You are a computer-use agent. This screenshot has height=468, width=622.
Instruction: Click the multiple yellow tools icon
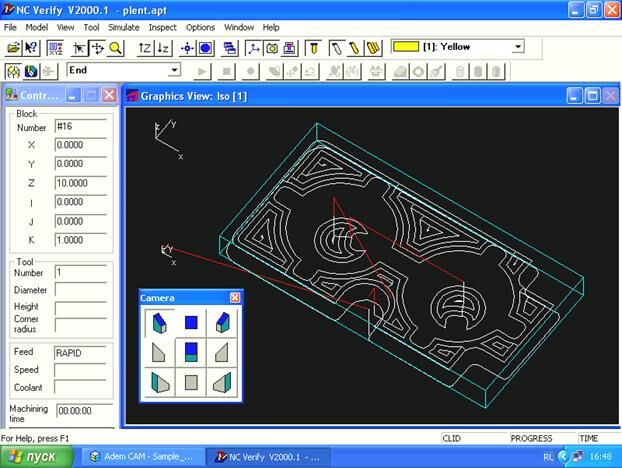373,48
